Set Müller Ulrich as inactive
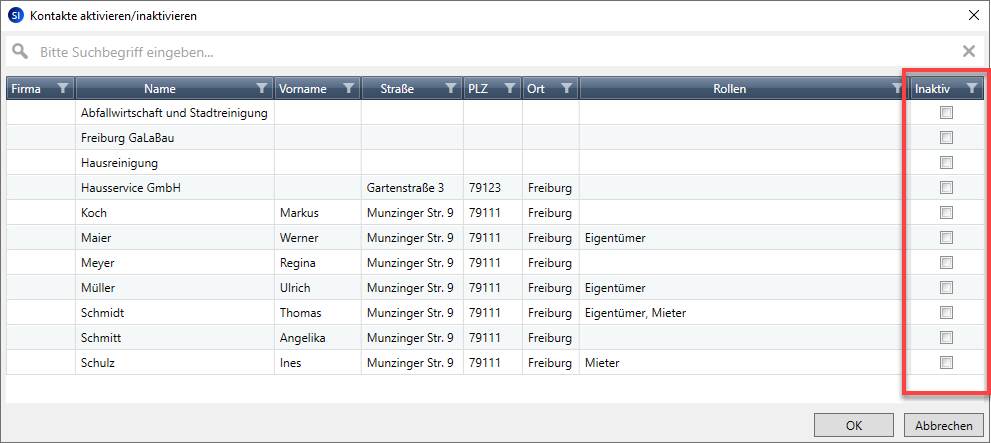This screenshot has height=443, width=991. coord(946,287)
